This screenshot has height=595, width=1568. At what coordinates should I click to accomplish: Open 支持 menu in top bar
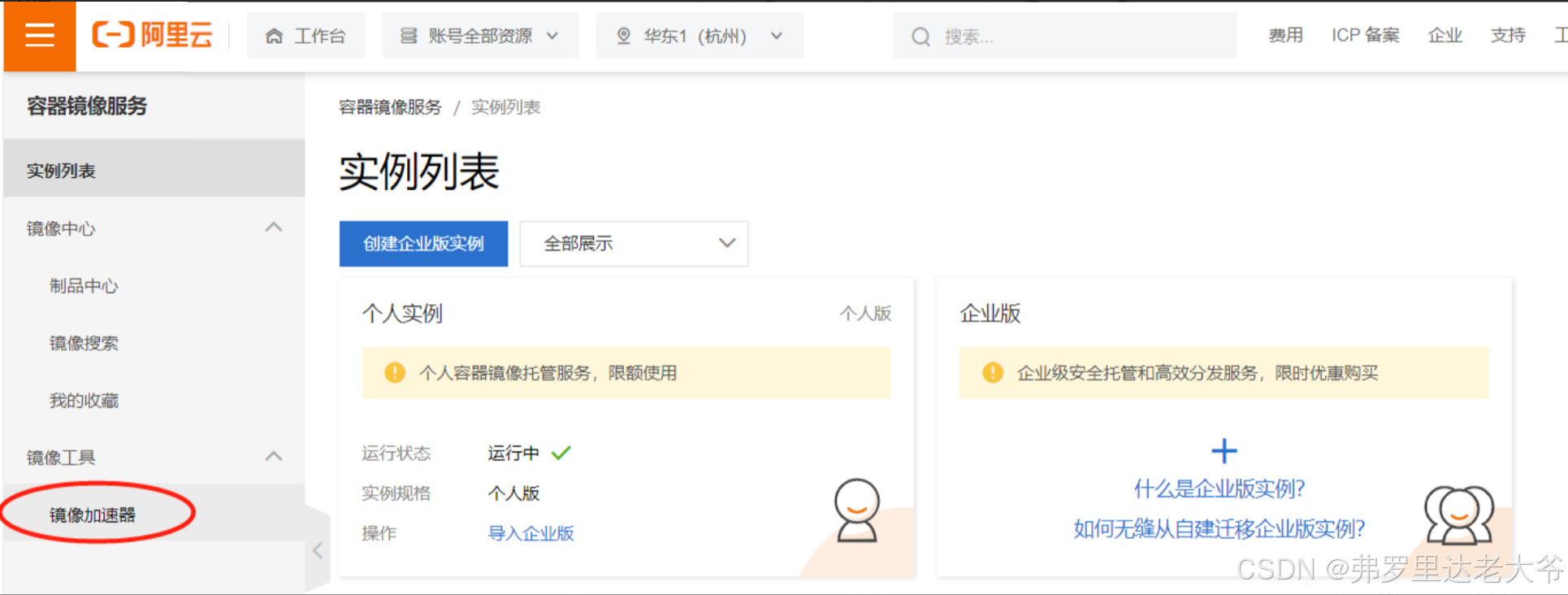[1508, 35]
